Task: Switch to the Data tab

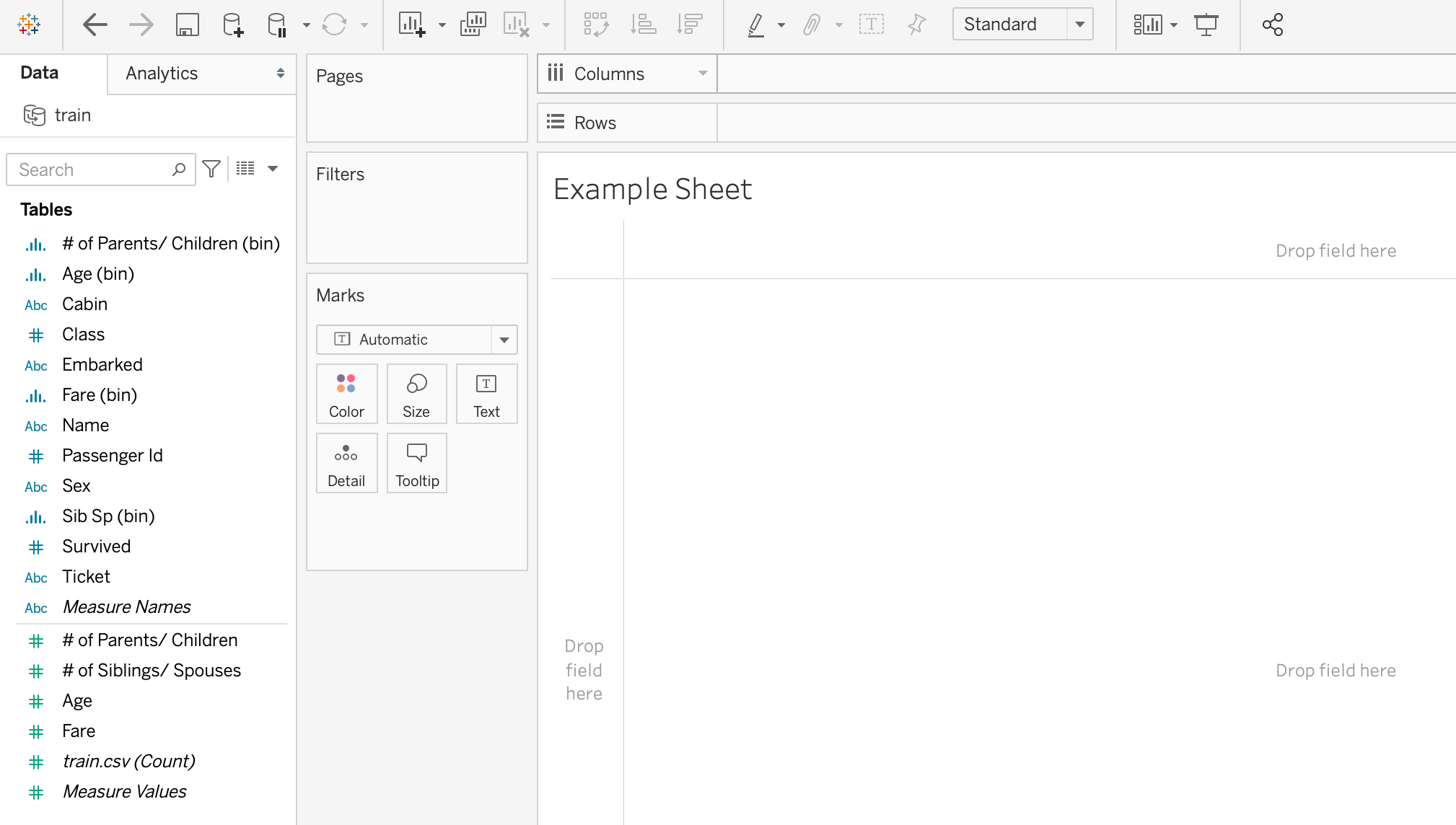Action: (x=40, y=73)
